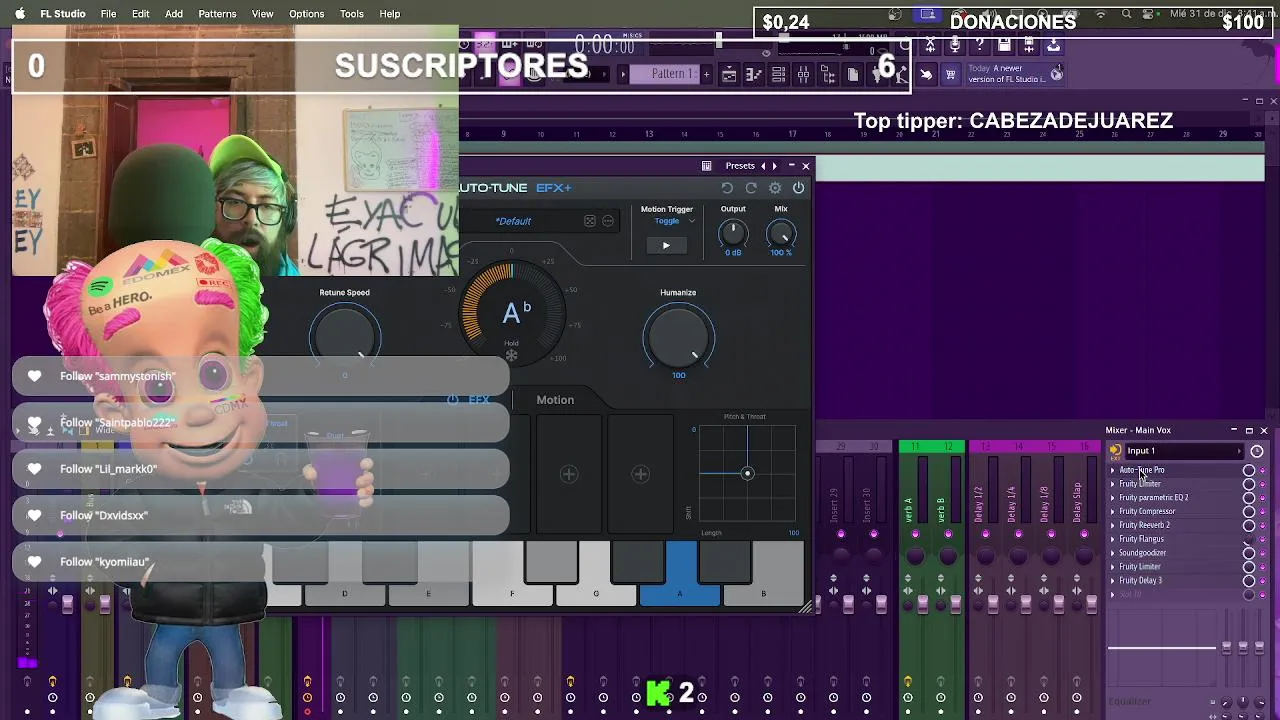Viewport: 1280px width, 720px height.
Task: Adjust the Retune Speed knob
Action: [344, 335]
